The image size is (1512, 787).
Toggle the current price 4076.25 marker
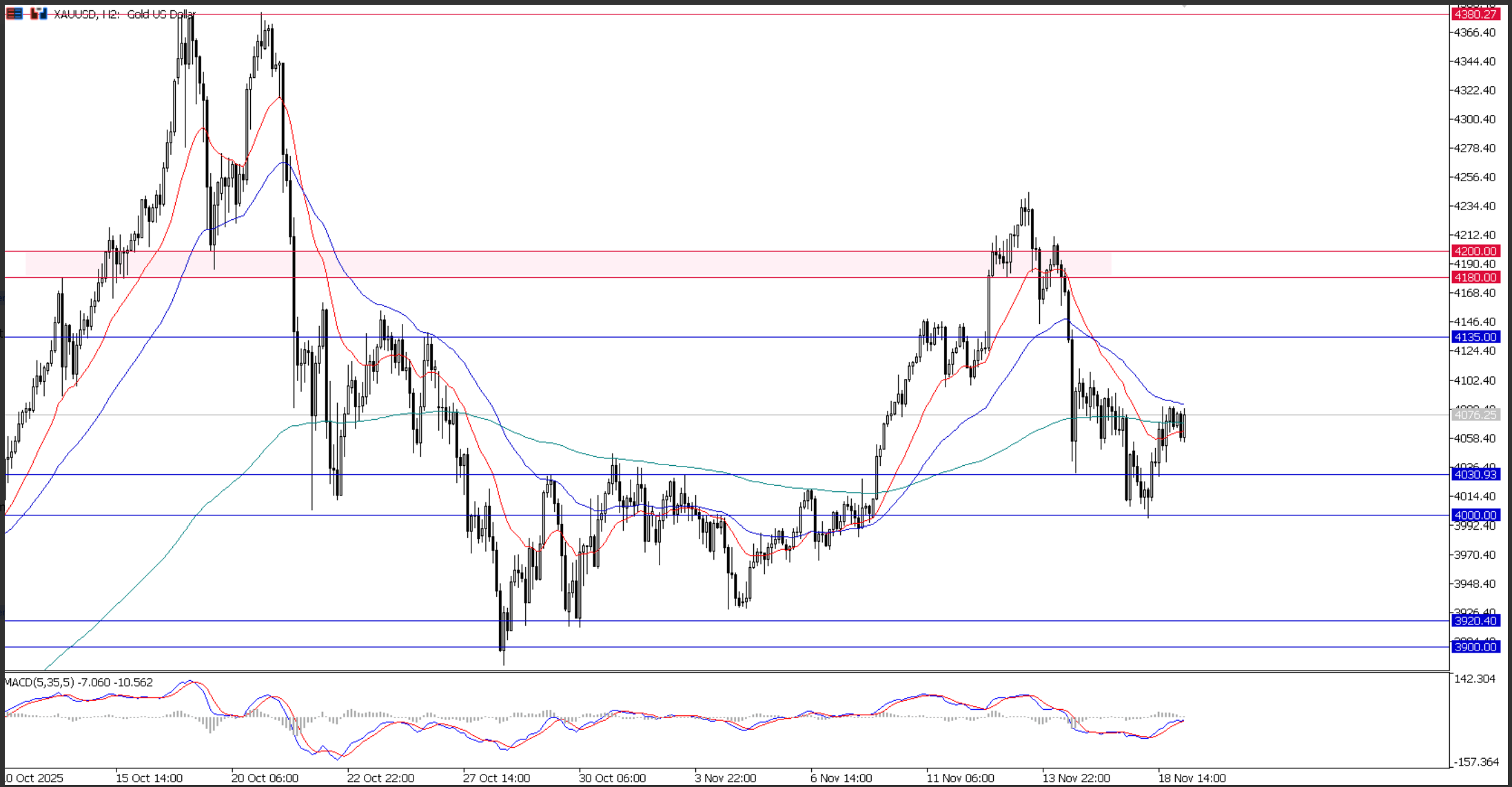pos(1475,414)
